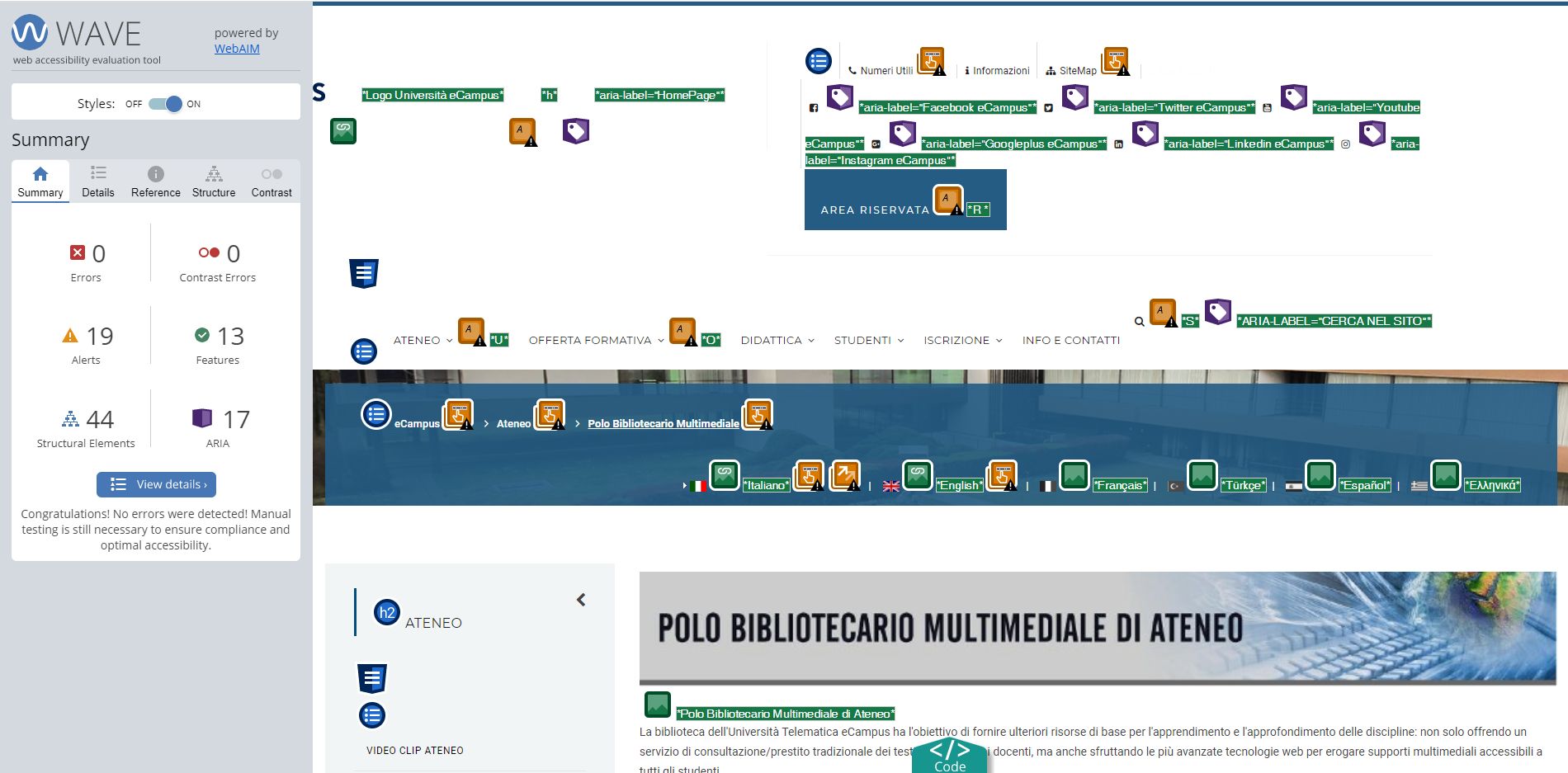Image resolution: width=1568 pixels, height=773 pixels.
Task: Expand the OFFERTA FORMATIVA menu
Action: [x=596, y=340]
